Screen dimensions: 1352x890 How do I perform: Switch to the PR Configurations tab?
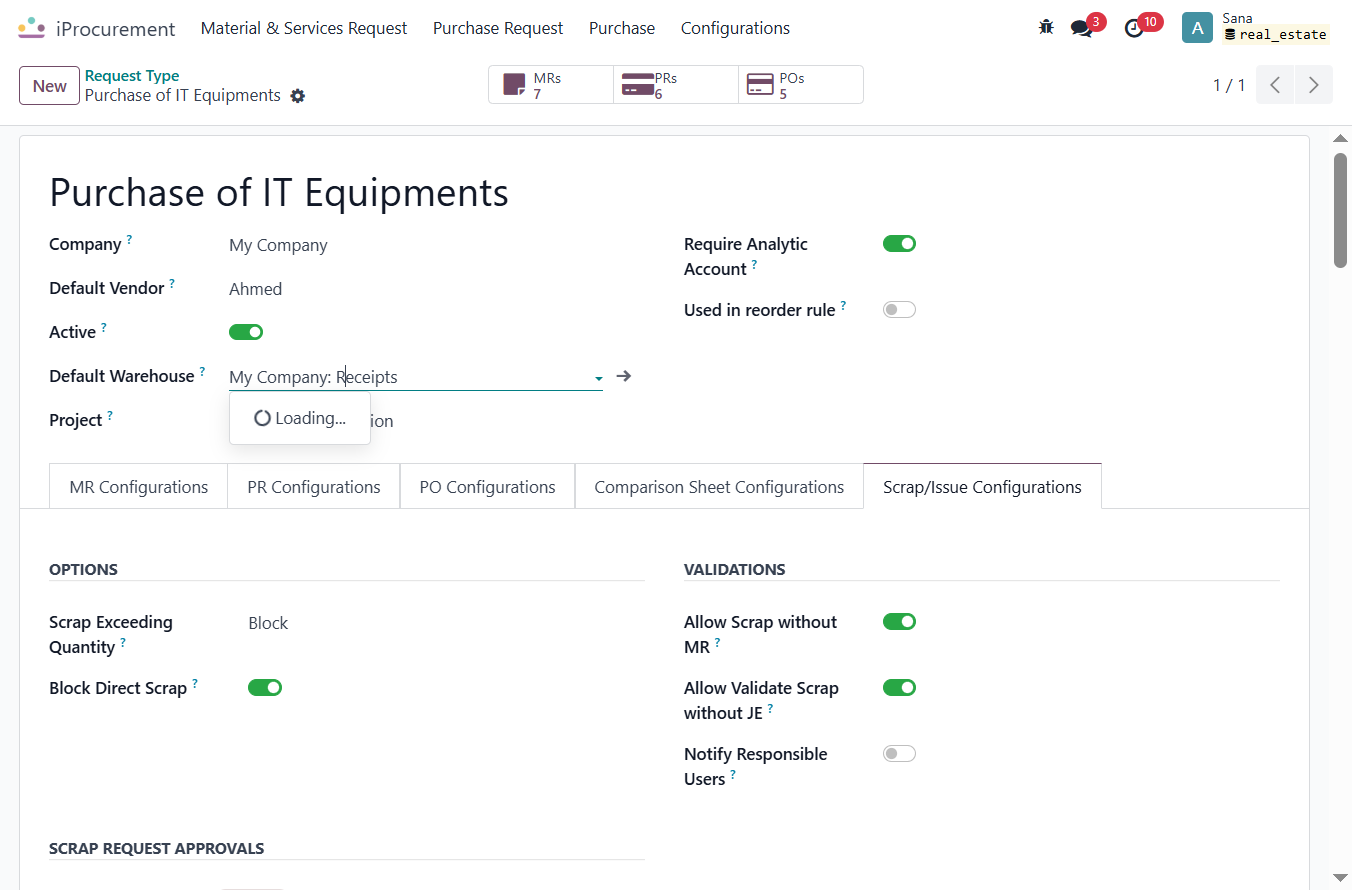pyautogui.click(x=314, y=487)
